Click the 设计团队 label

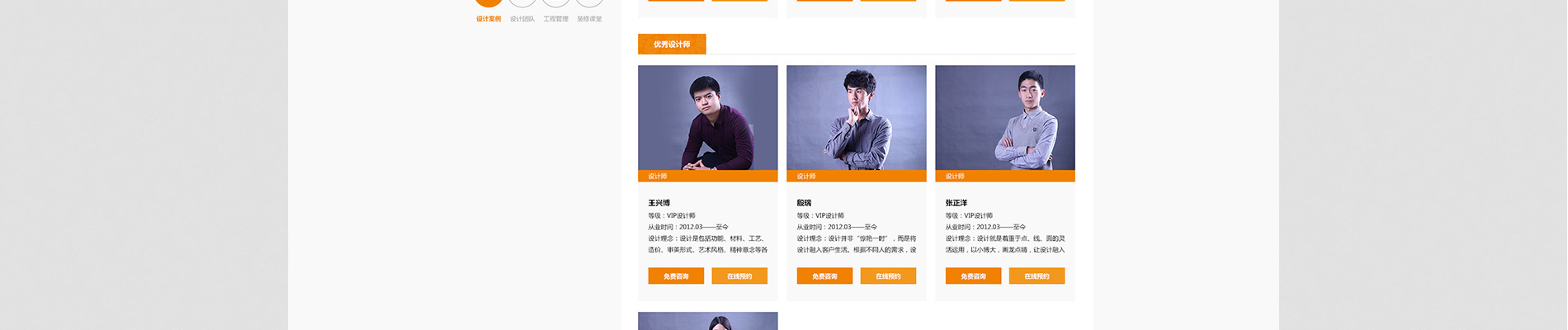pyautogui.click(x=522, y=19)
